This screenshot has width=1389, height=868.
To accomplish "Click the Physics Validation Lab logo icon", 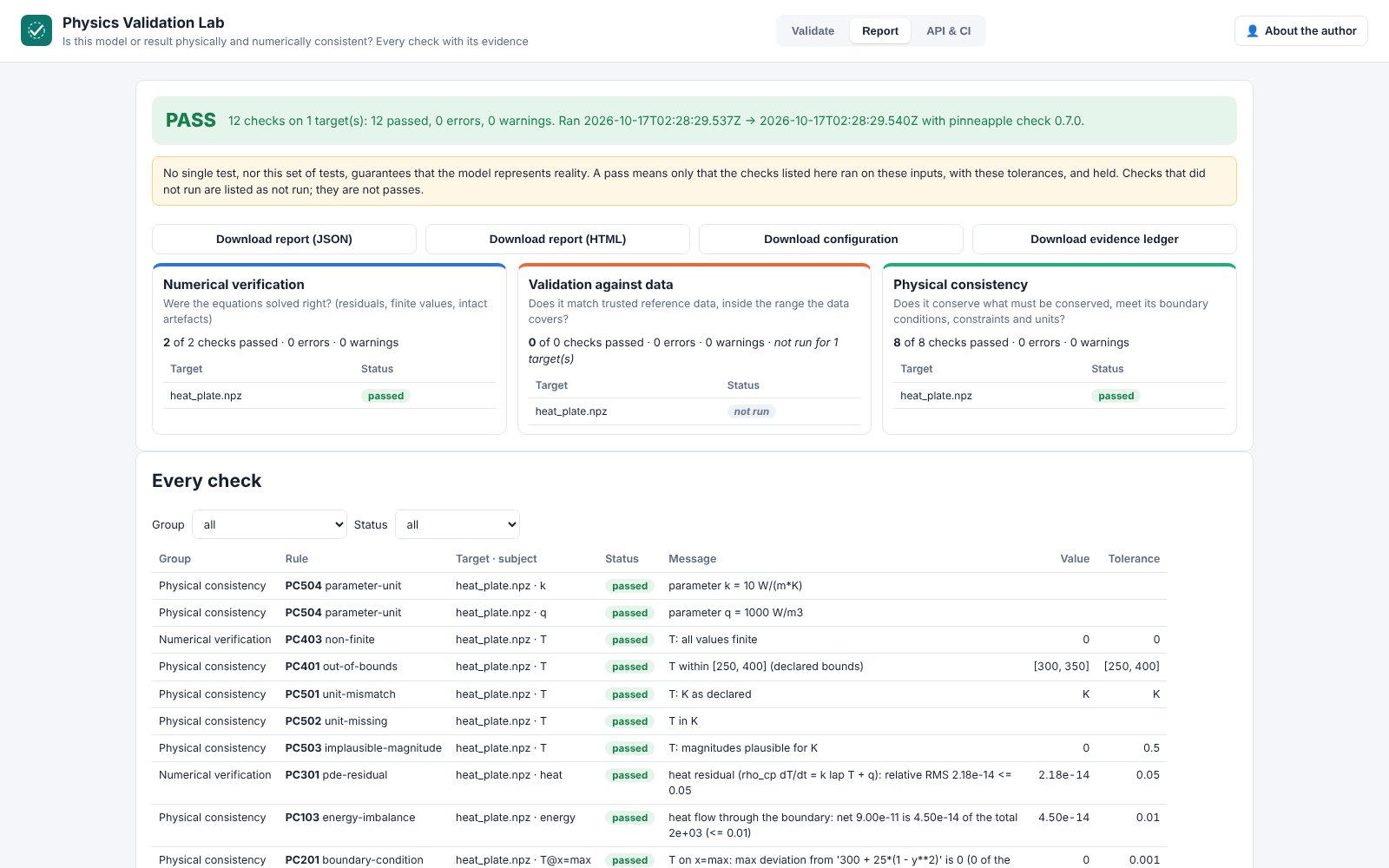I will pos(36,30).
